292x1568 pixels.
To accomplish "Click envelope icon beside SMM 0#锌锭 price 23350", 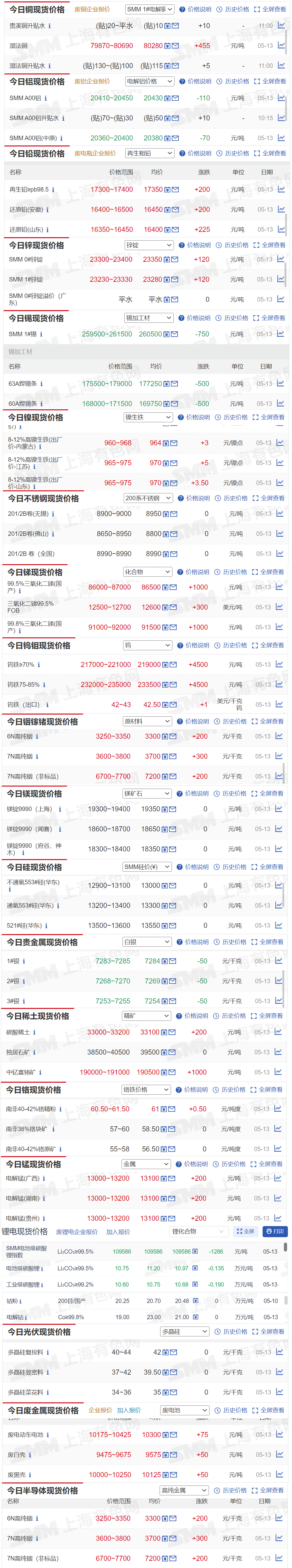I will click(x=175, y=260).
